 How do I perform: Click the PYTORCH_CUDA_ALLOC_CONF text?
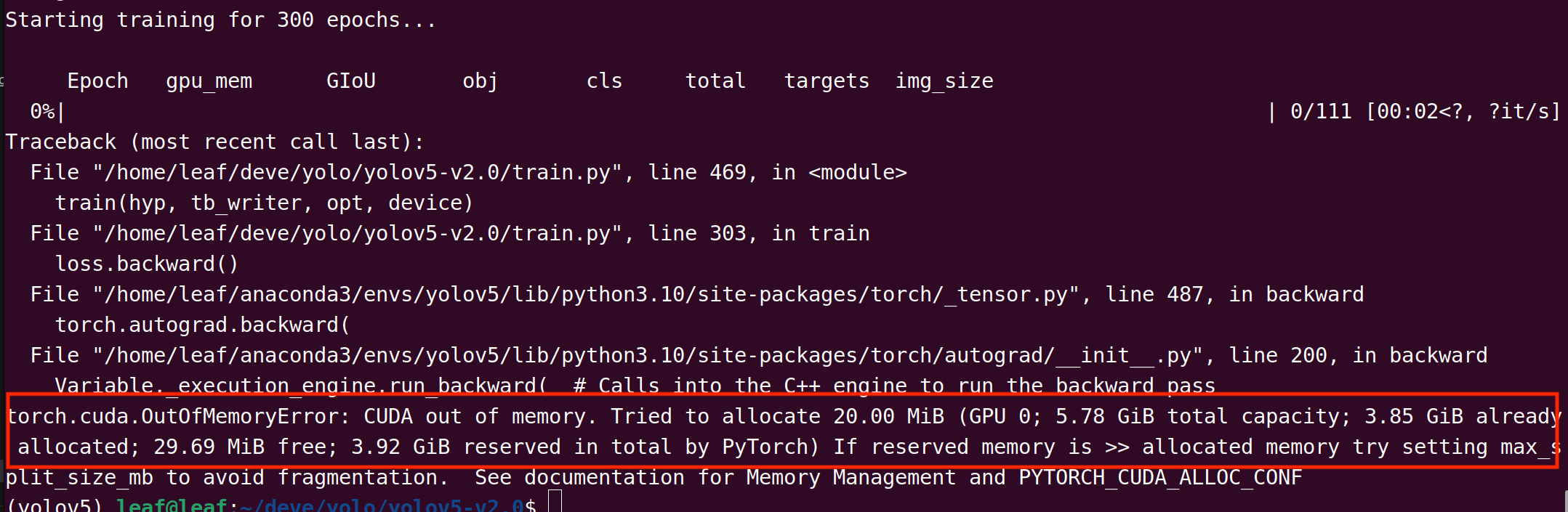click(1160, 478)
